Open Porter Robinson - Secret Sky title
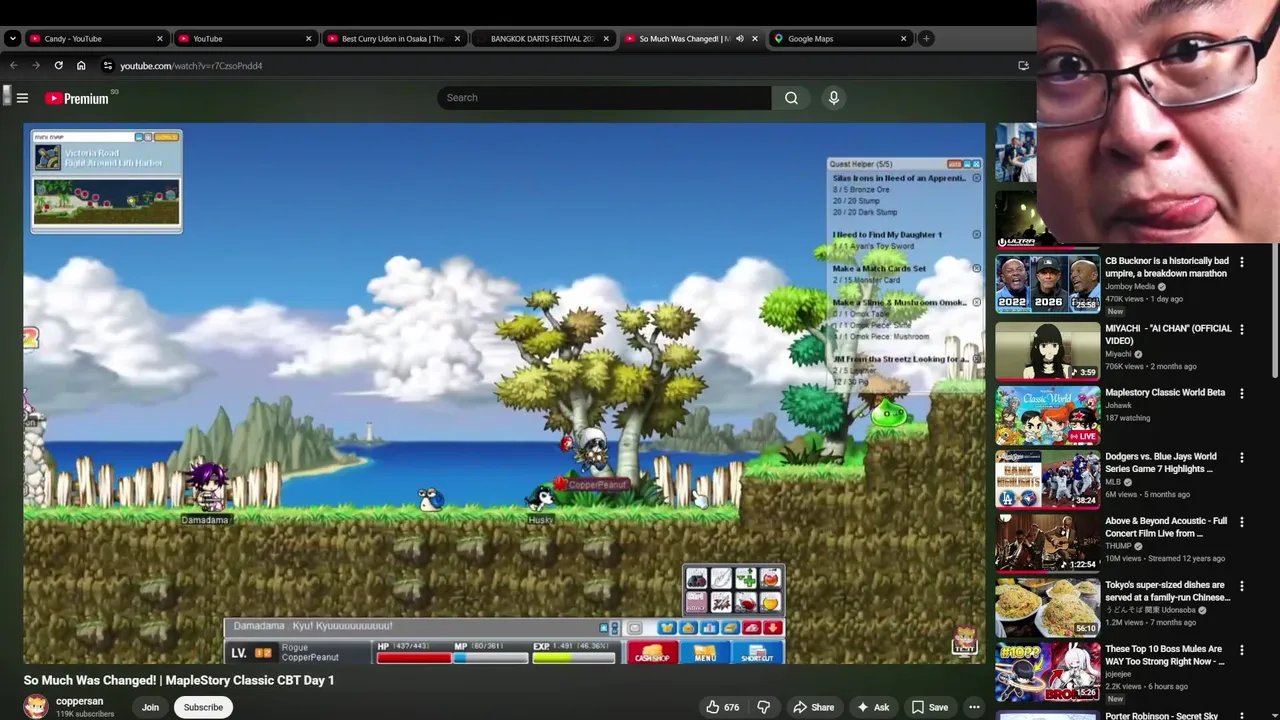This screenshot has height=720, width=1280. click(x=1161, y=715)
